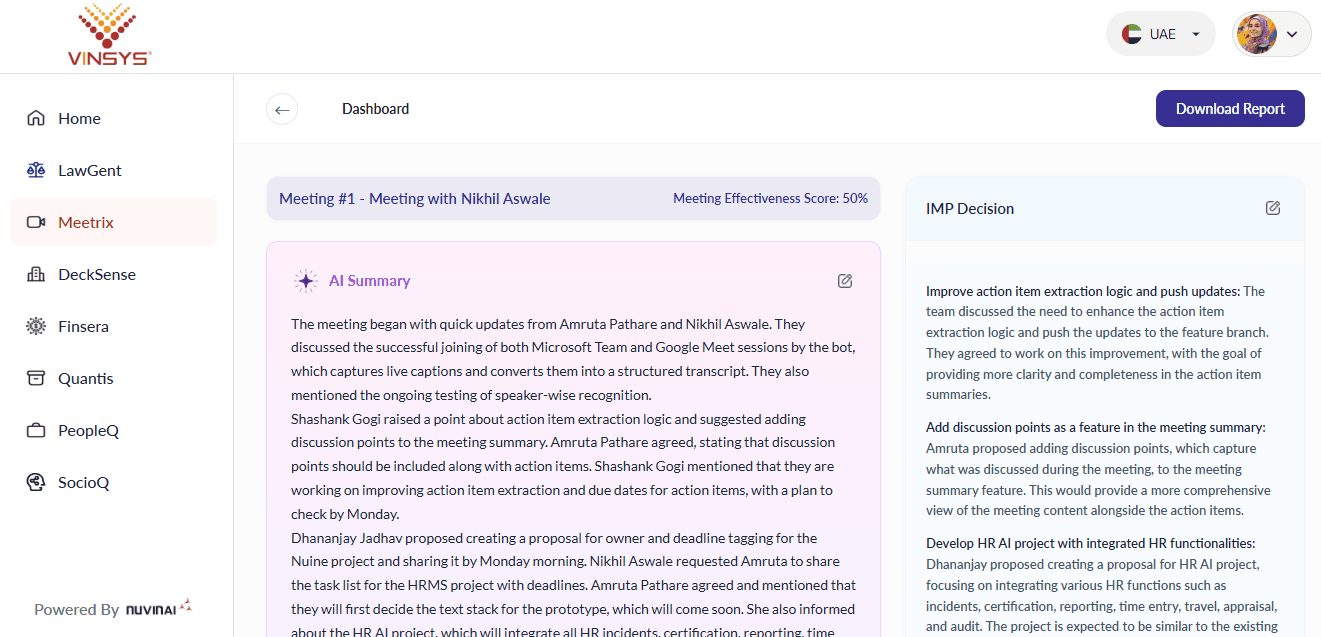Click the IMP Decision heading

coord(970,208)
